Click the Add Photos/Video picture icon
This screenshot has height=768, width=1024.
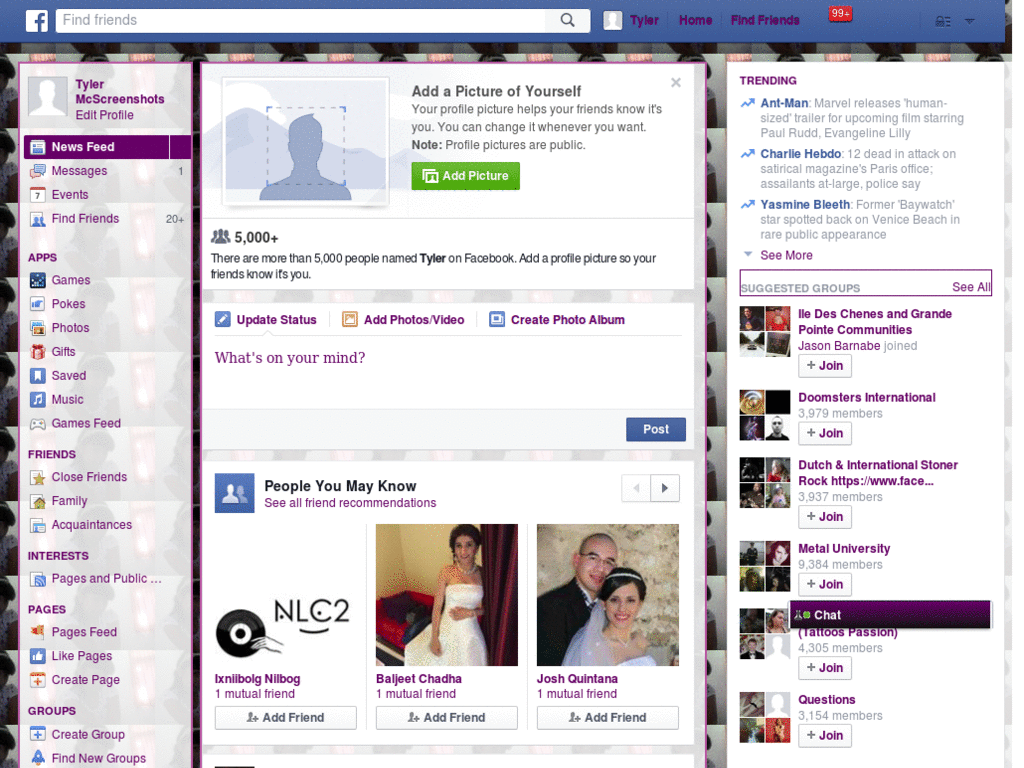click(350, 319)
